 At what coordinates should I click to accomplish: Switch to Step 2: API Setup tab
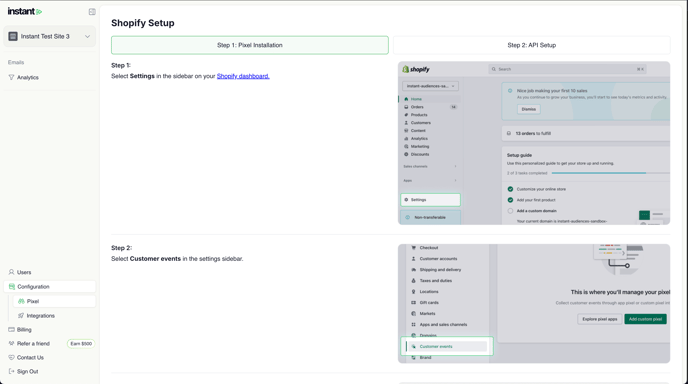point(531,45)
